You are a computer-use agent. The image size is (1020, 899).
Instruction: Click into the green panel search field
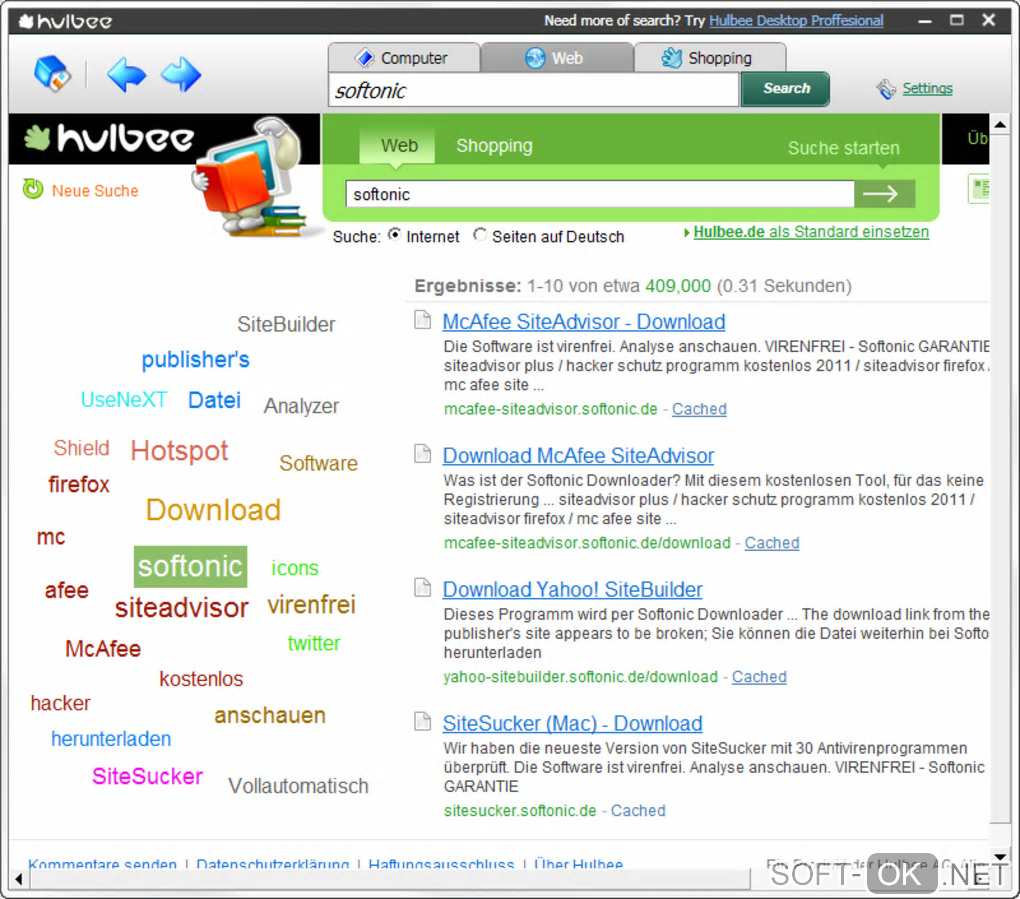[x=600, y=194]
